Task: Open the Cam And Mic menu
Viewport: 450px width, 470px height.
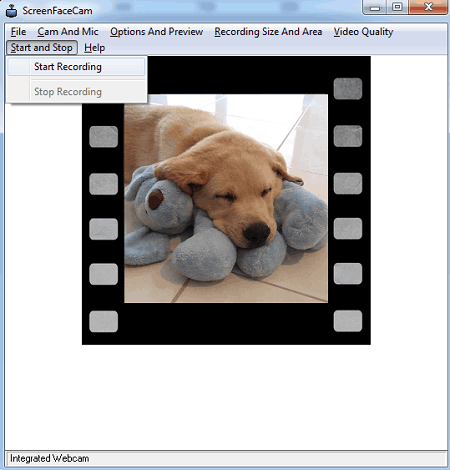Action: pos(68,32)
